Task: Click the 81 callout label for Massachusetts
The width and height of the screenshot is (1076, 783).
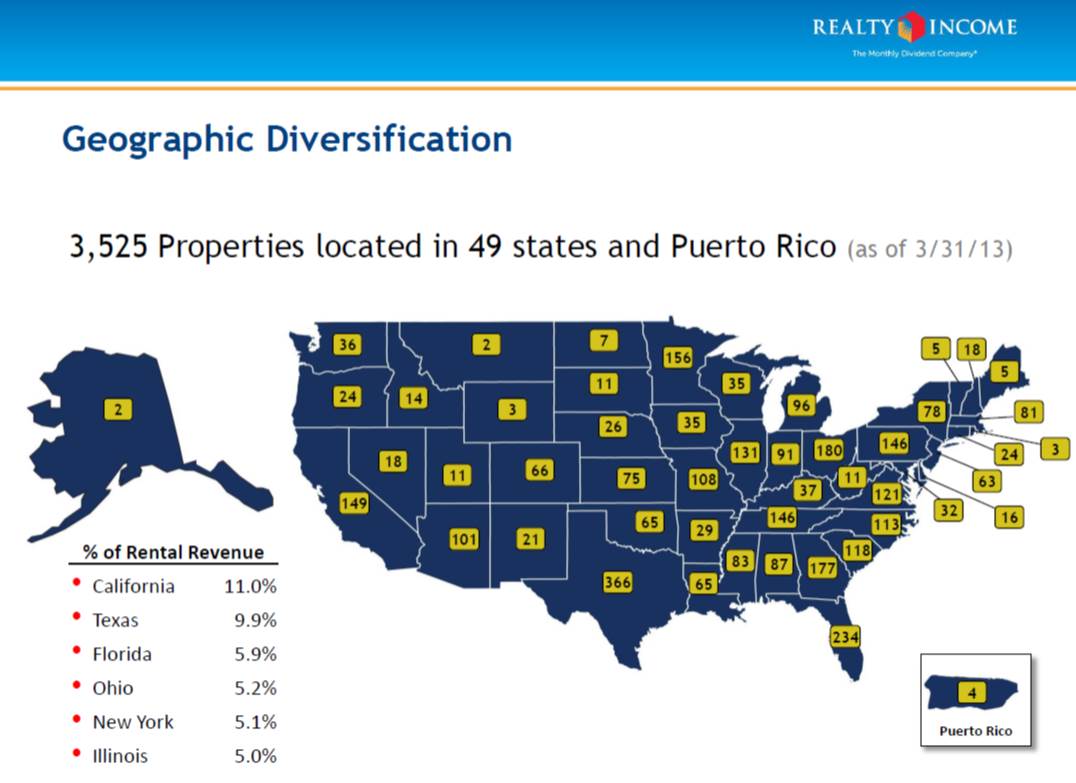Action: (1026, 411)
